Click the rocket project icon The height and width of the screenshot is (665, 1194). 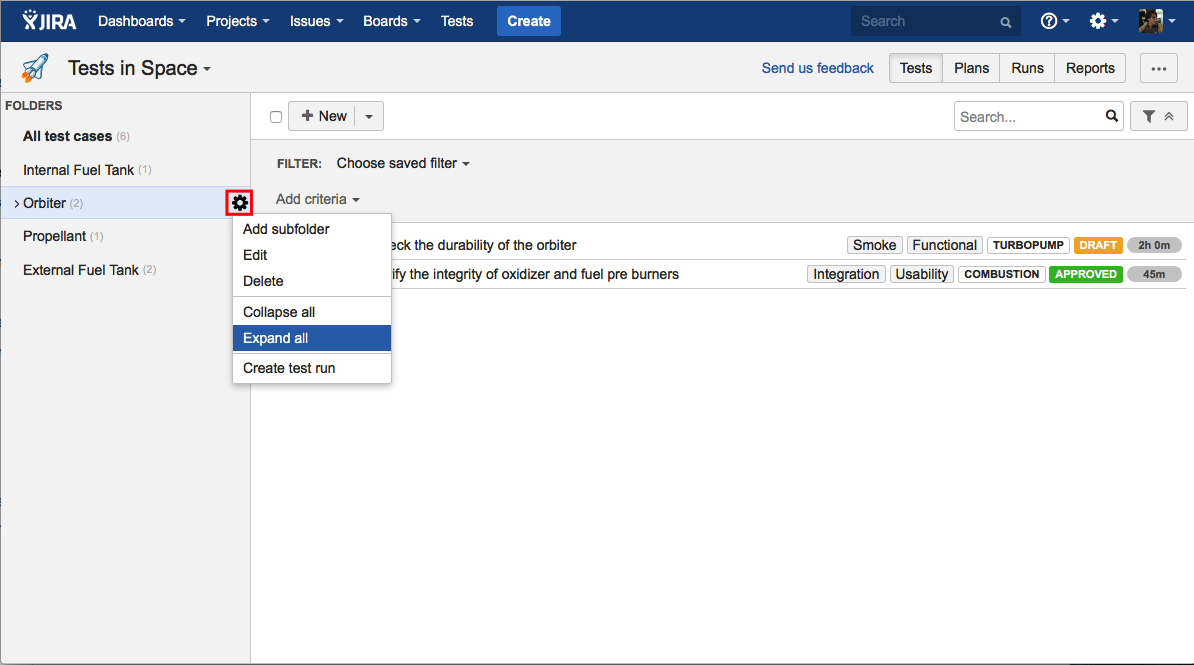point(34,68)
